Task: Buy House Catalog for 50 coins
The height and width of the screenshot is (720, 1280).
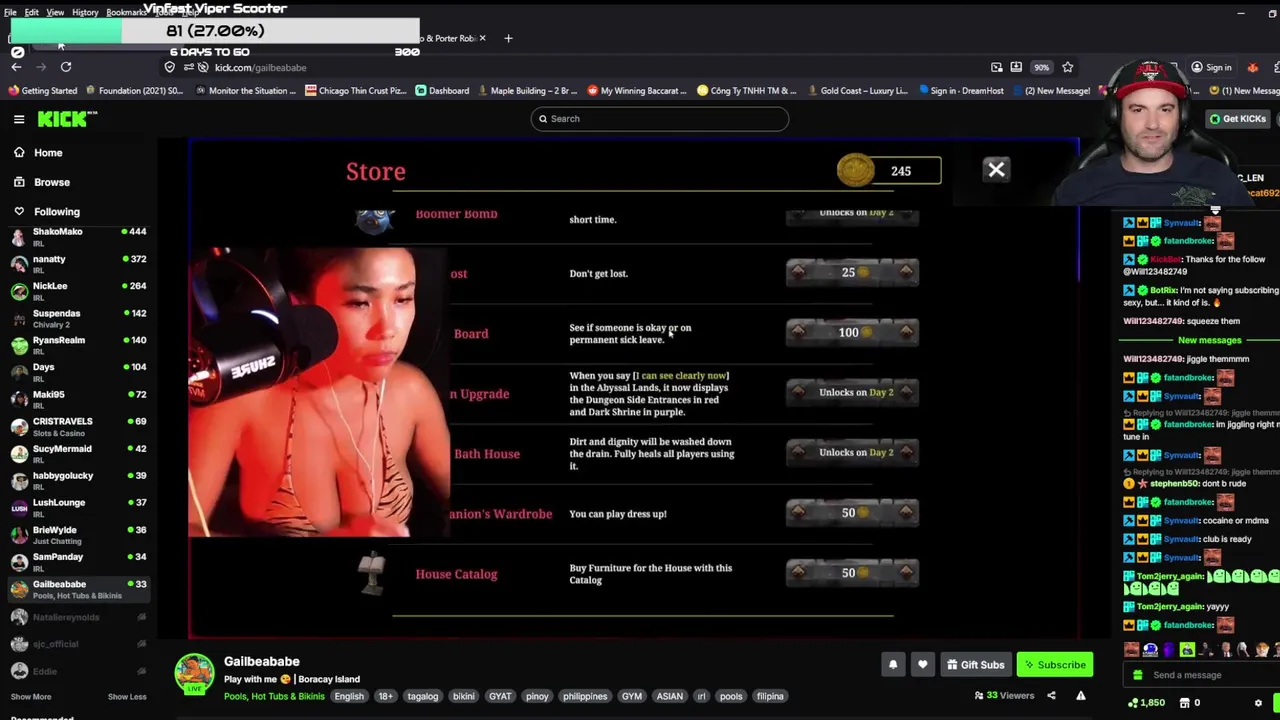Action: coord(852,572)
